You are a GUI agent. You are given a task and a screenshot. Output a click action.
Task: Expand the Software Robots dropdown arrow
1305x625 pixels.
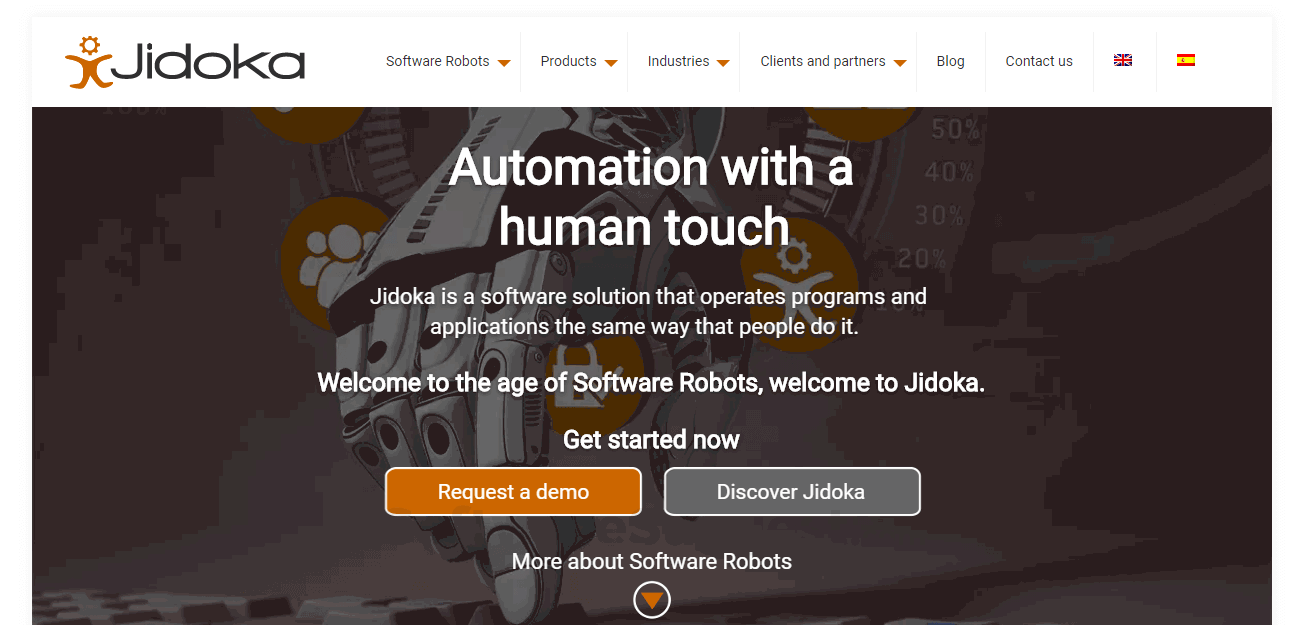tap(504, 63)
